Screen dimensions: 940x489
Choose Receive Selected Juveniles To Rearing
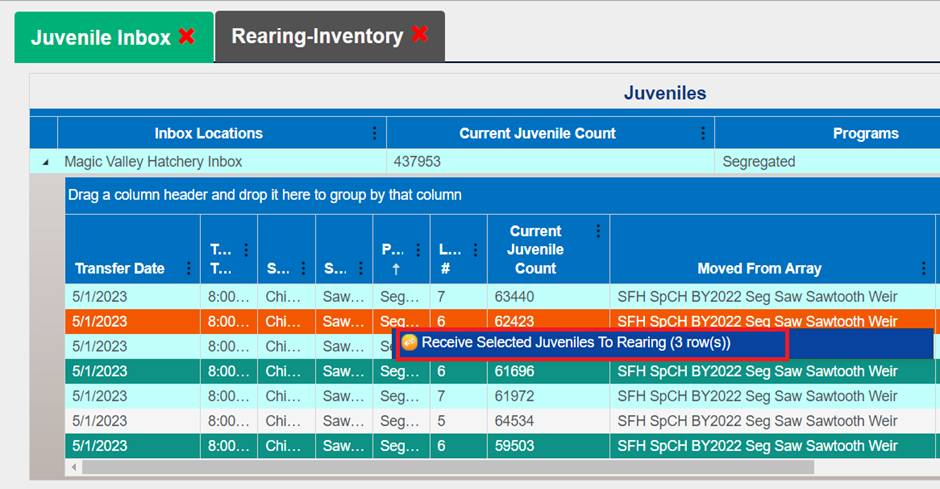pyautogui.click(x=575, y=342)
